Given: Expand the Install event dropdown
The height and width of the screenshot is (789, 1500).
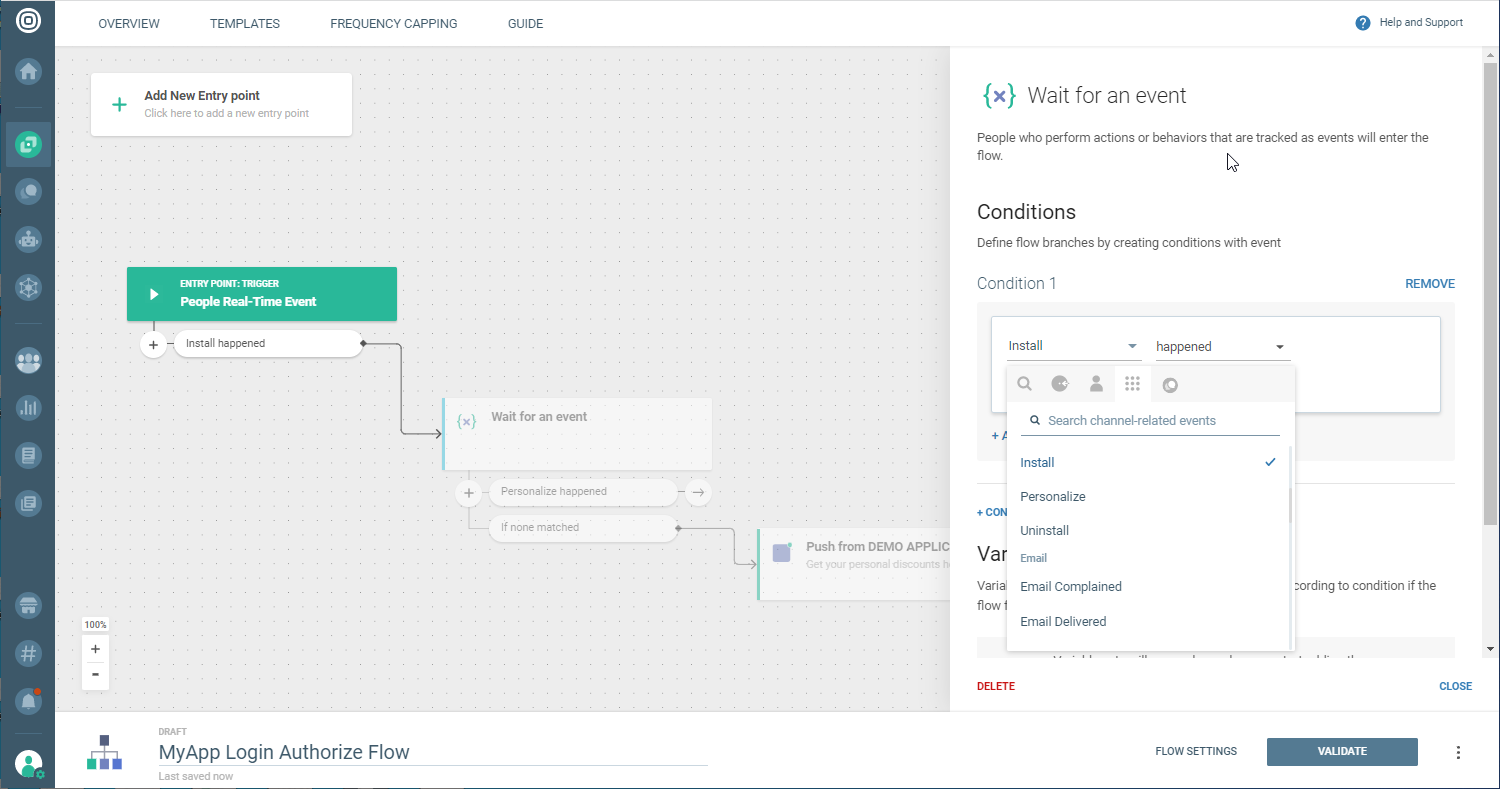Looking at the screenshot, I should (1073, 346).
